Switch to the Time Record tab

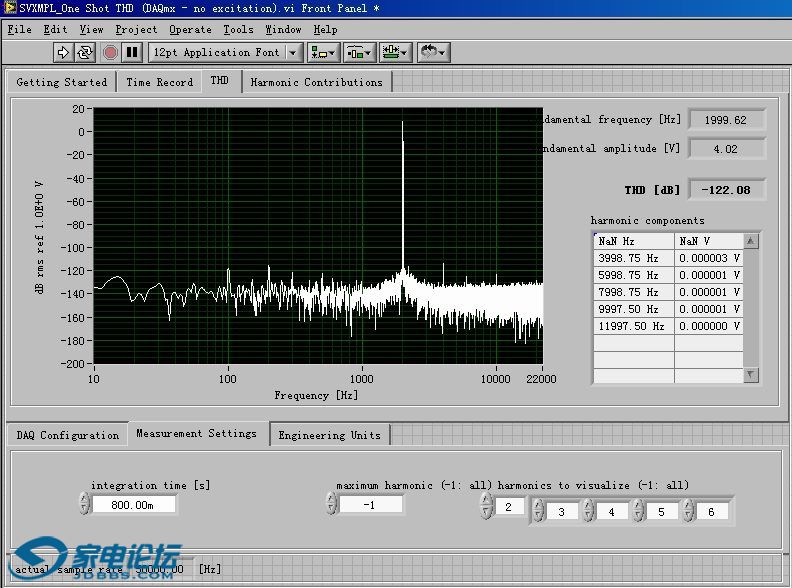pos(159,82)
